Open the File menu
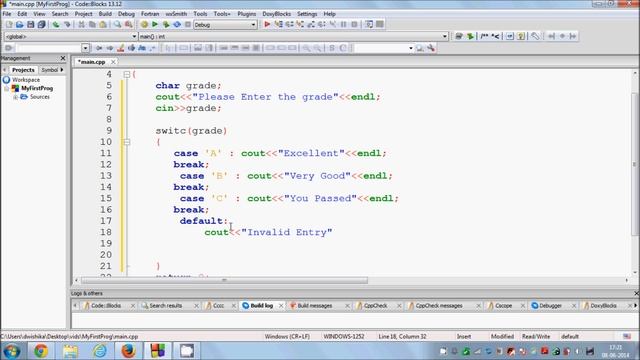 7,14
